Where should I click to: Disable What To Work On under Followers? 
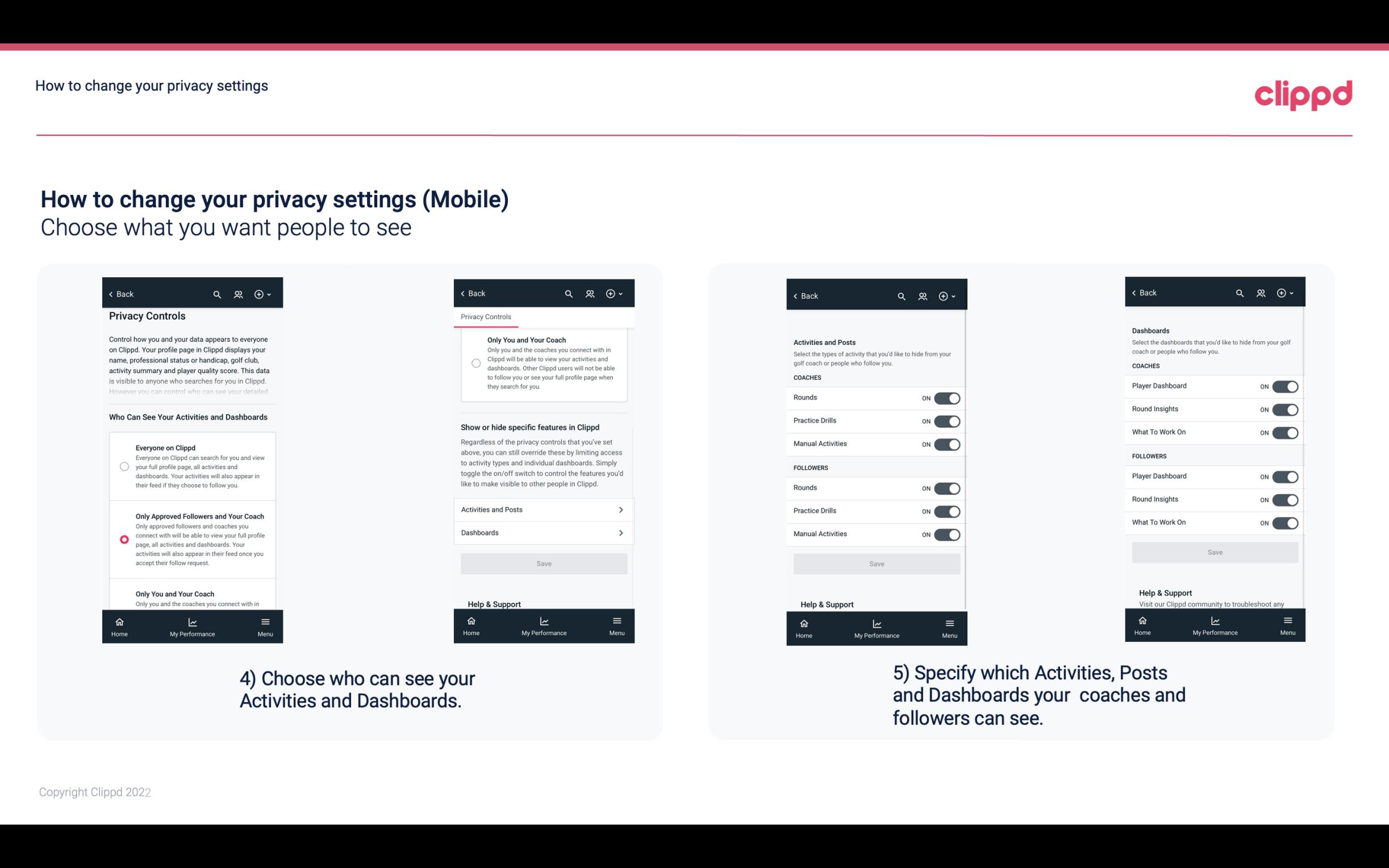click(x=1285, y=523)
